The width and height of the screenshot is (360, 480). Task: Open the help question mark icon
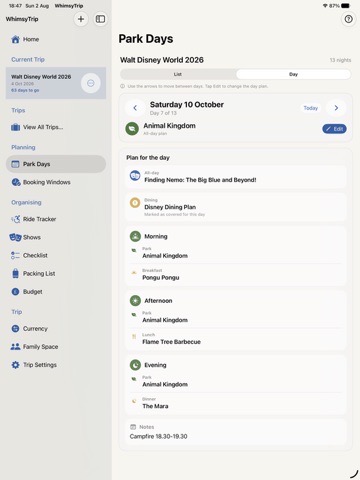click(x=348, y=19)
